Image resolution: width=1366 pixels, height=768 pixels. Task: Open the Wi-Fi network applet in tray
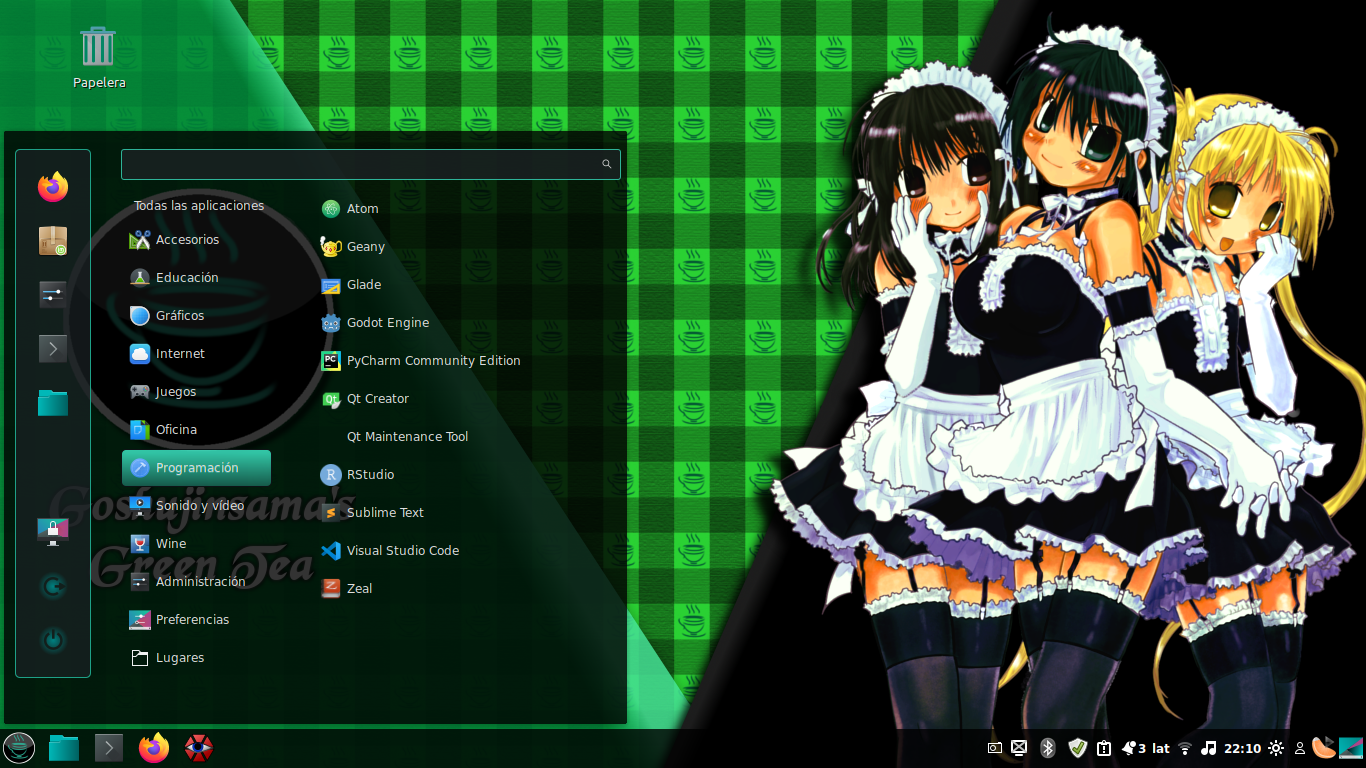tap(1185, 748)
